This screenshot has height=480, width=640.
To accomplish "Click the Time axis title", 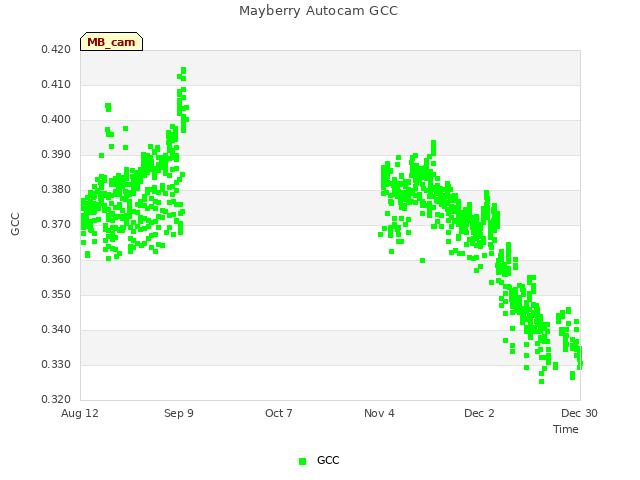I will point(566,429).
